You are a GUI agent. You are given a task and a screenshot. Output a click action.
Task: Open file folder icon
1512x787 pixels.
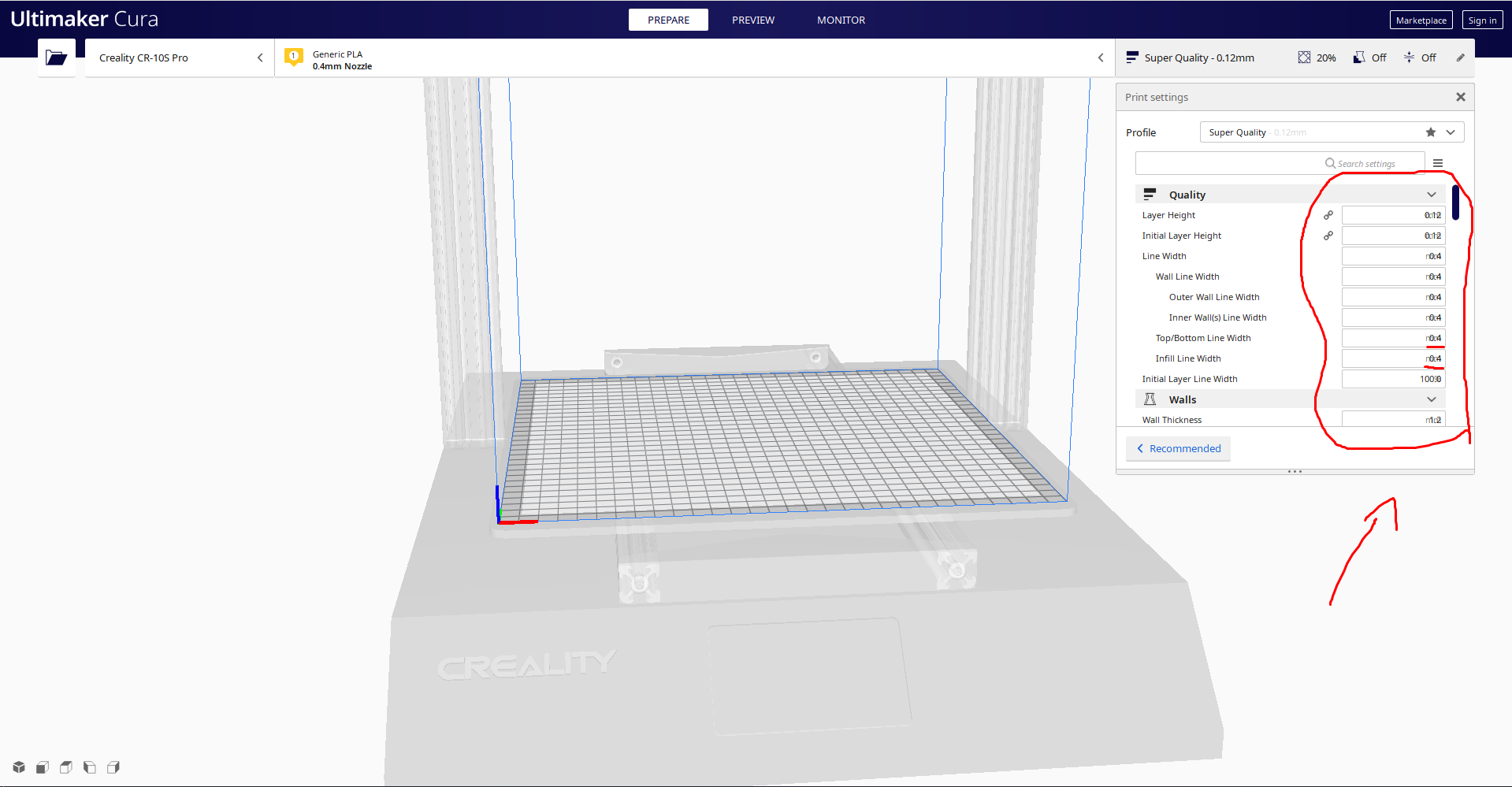click(56, 58)
